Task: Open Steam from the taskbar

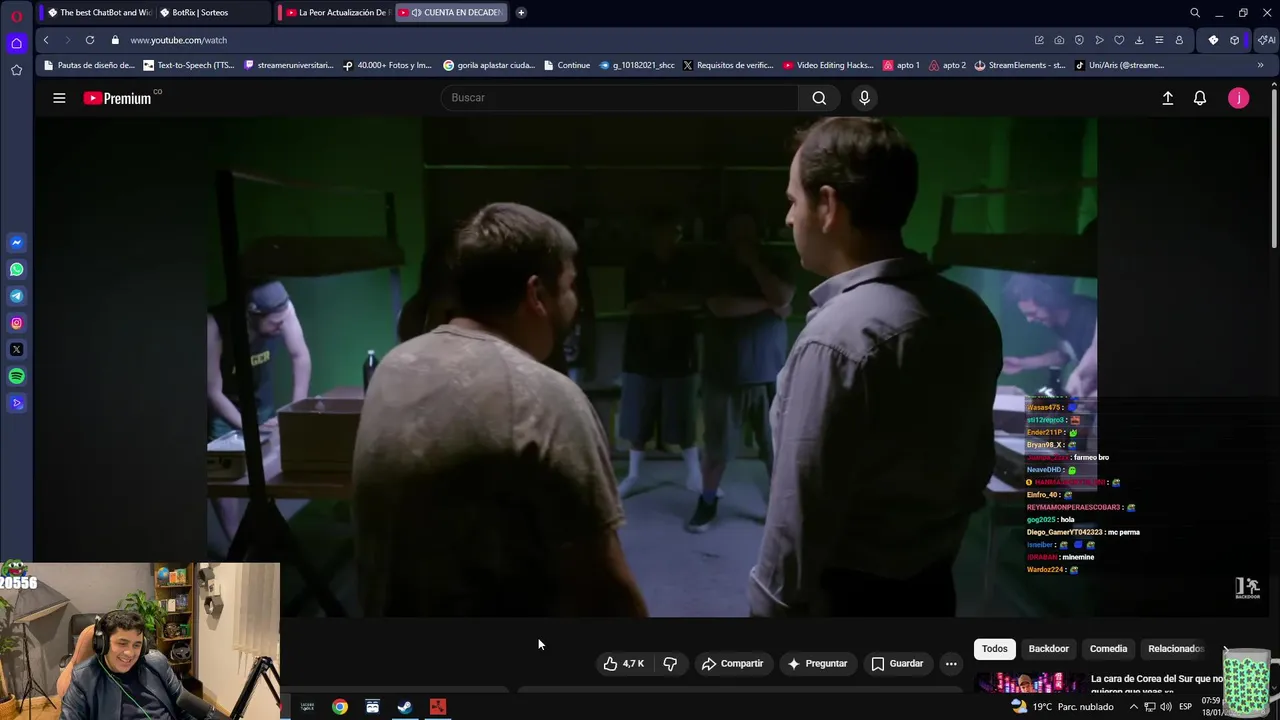Action: [x=405, y=707]
